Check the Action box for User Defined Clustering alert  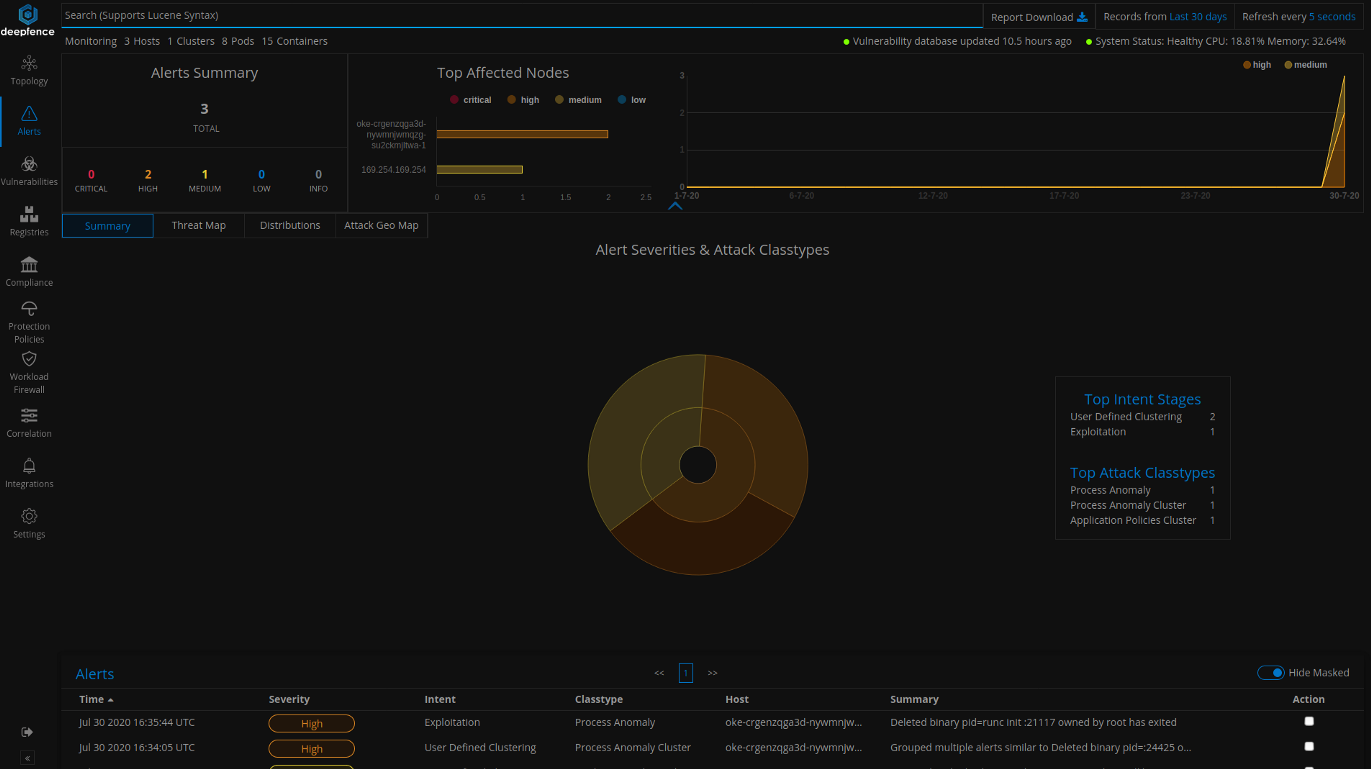click(1309, 745)
